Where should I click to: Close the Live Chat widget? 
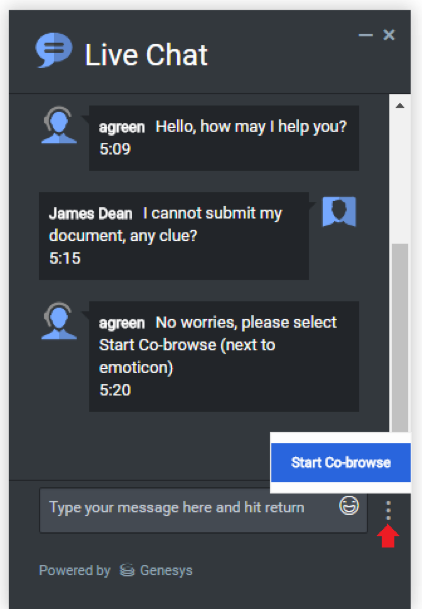click(x=389, y=35)
